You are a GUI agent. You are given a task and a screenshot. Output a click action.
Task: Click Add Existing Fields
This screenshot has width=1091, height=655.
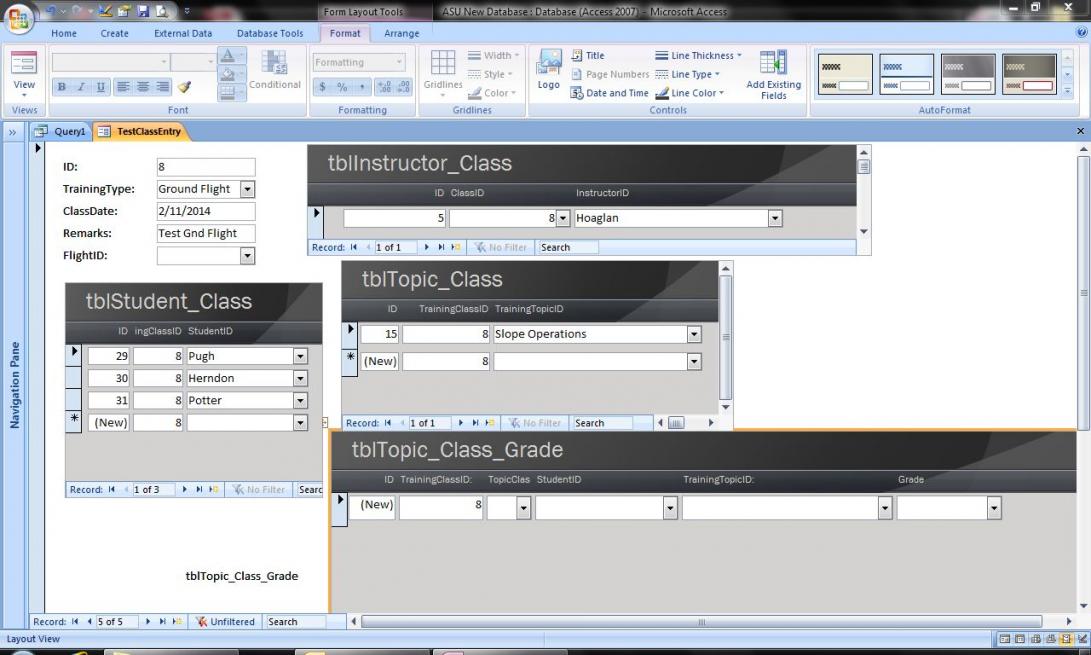point(773,74)
